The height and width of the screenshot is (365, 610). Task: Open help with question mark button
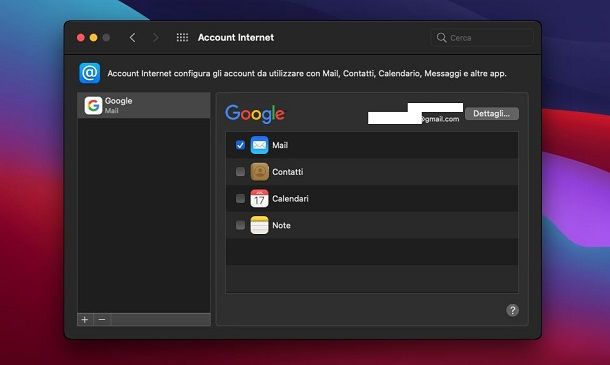coord(512,310)
